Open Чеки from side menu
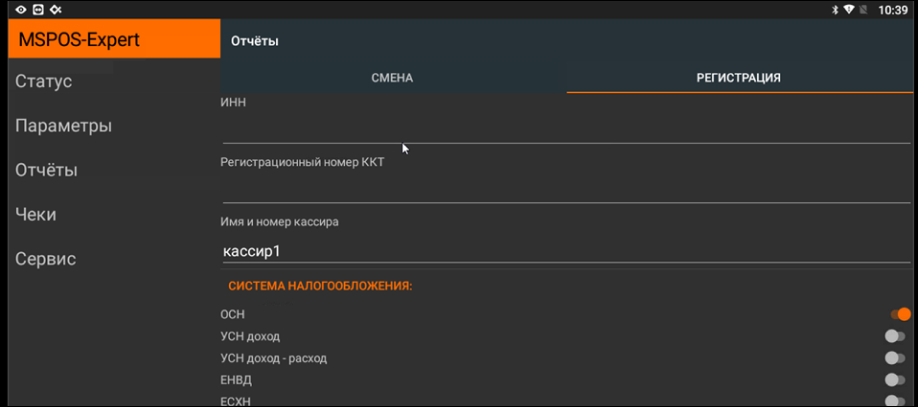 (35, 214)
